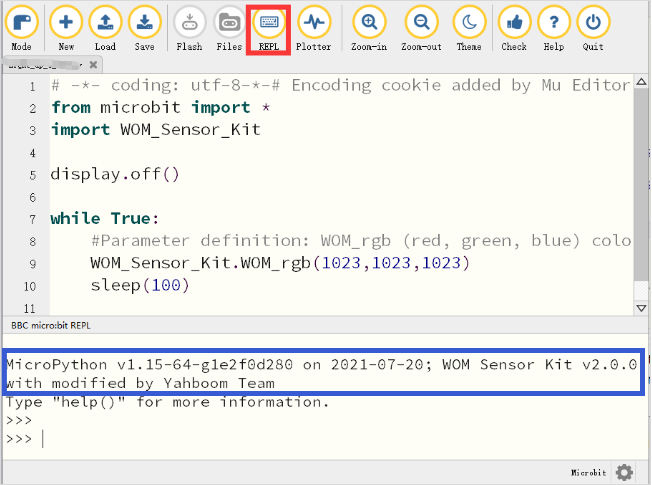The image size is (652, 485).
Task: Click the editor vertical scrollbar thumb
Action: pos(641,185)
